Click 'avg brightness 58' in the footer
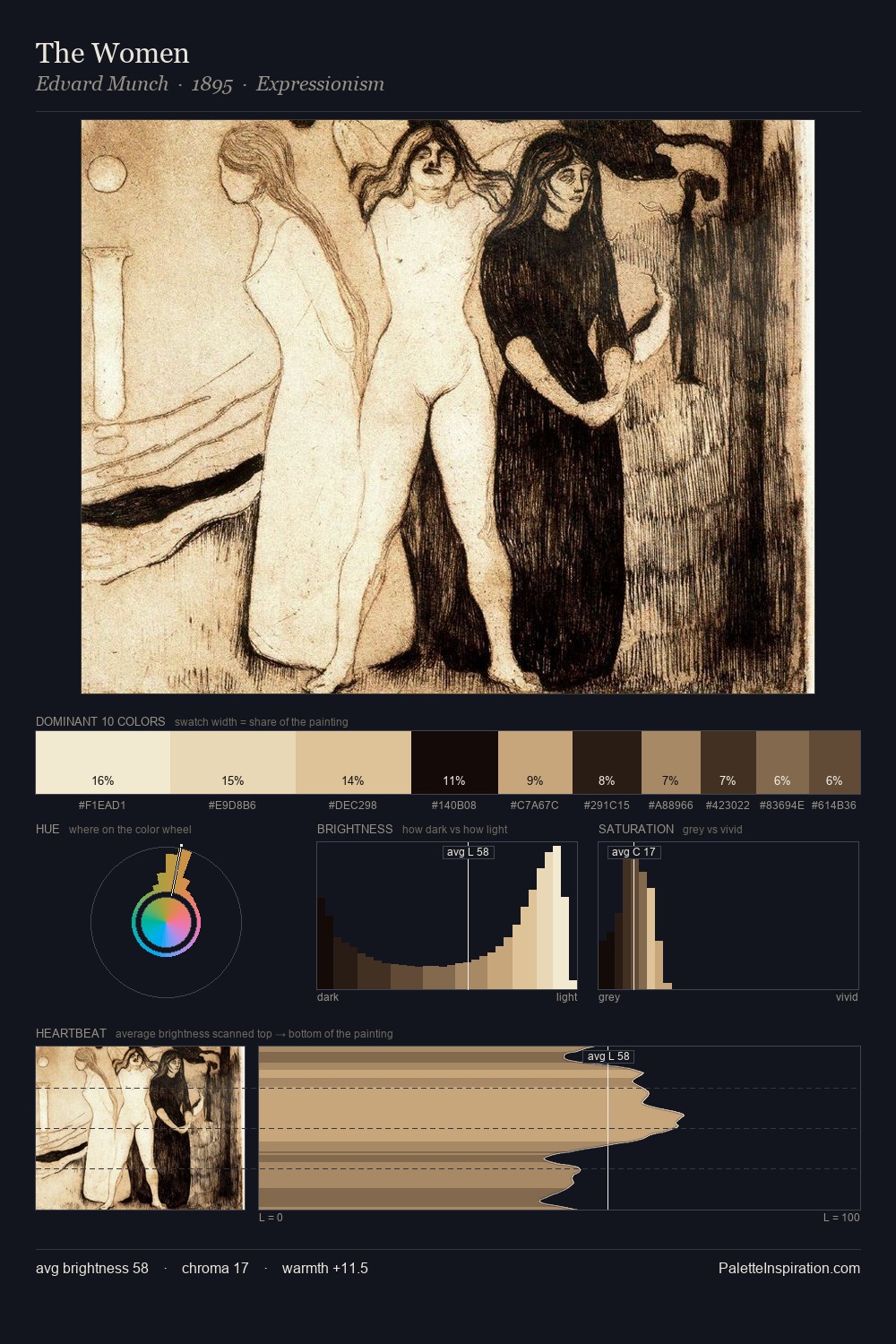 pos(92,1268)
